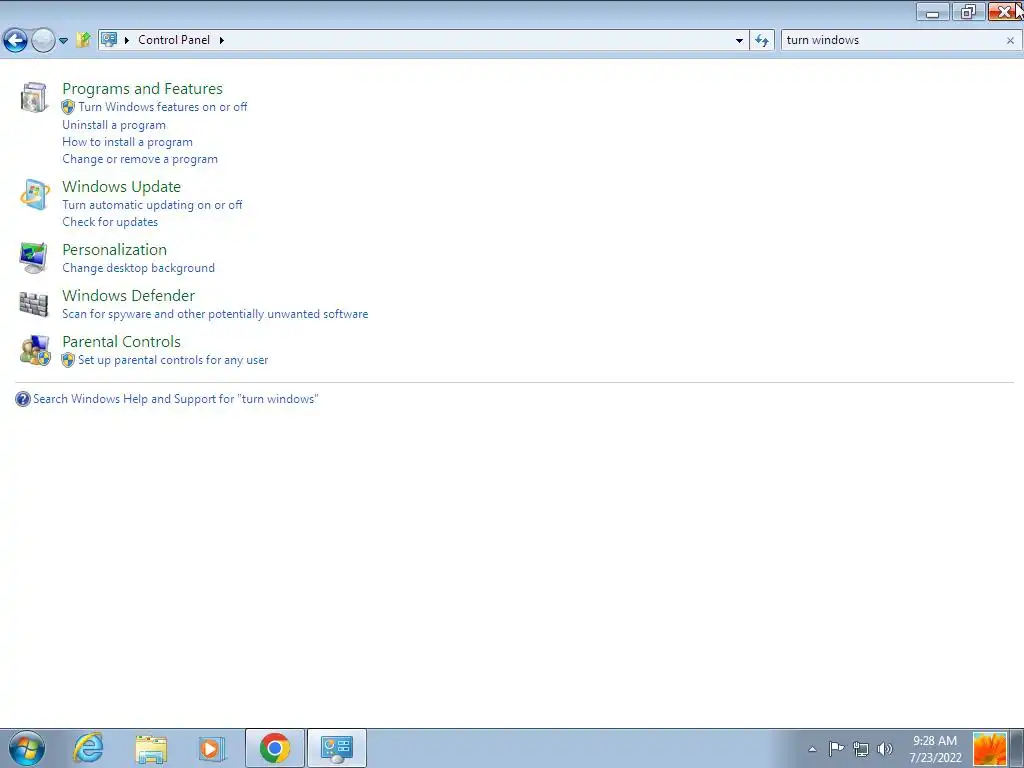Clear the search box text

click(x=1010, y=40)
